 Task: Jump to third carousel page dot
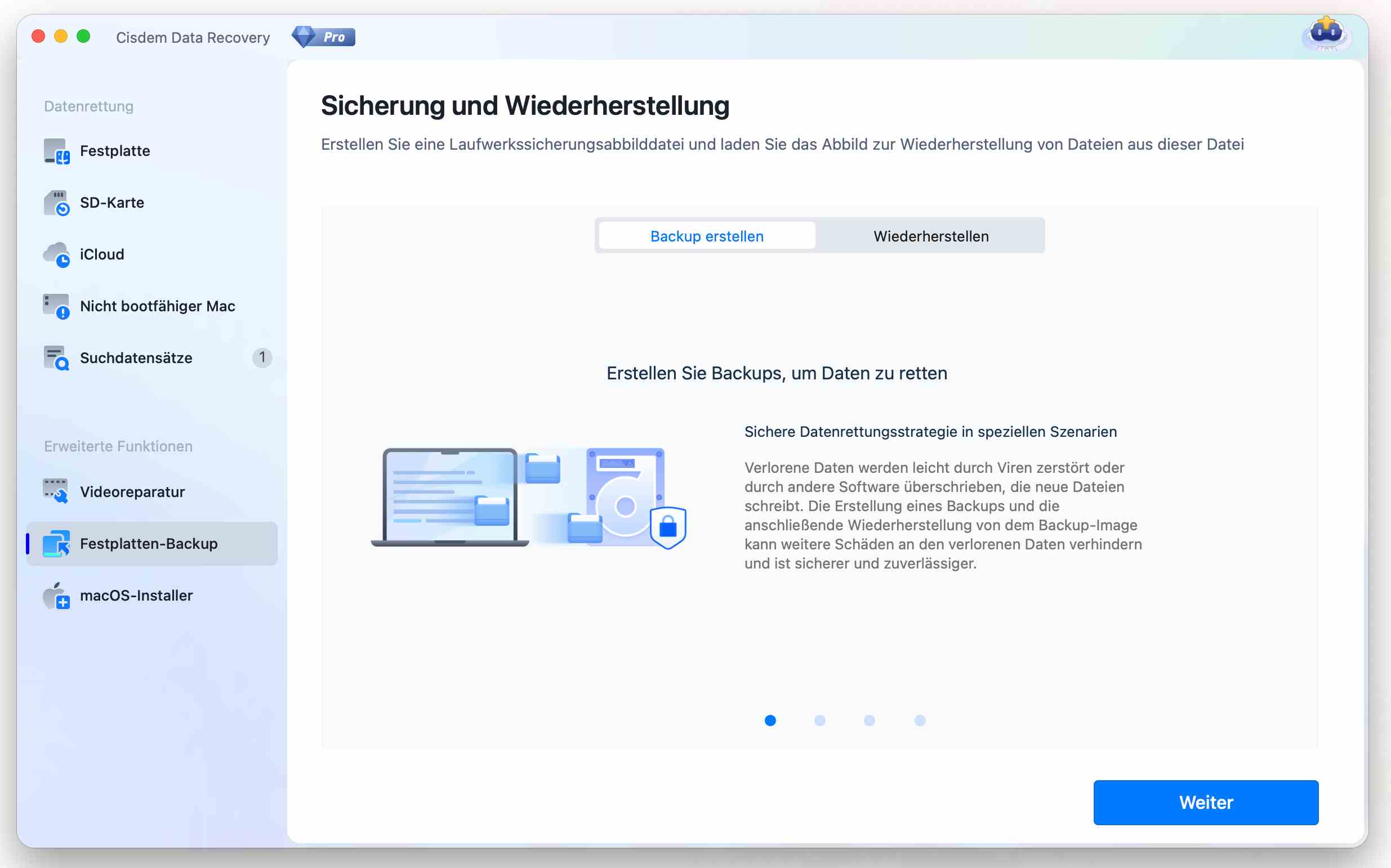tap(869, 721)
